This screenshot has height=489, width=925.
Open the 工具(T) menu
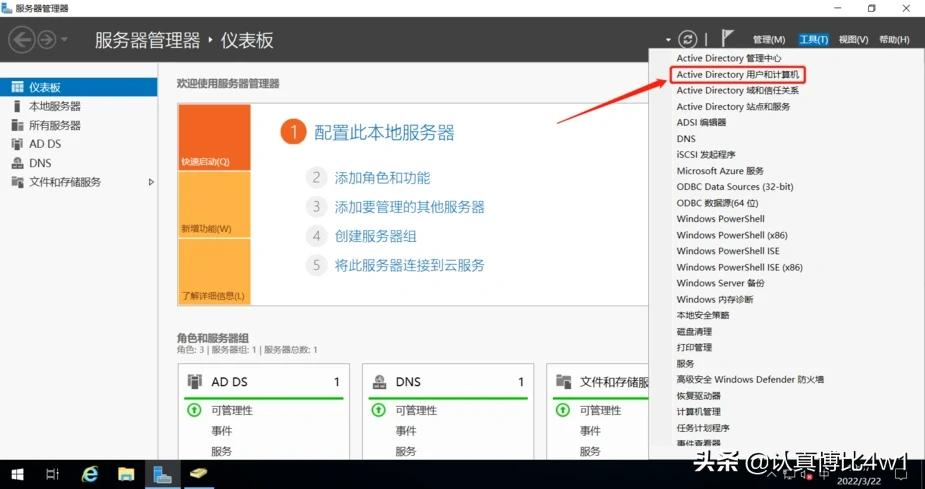[x=814, y=40]
